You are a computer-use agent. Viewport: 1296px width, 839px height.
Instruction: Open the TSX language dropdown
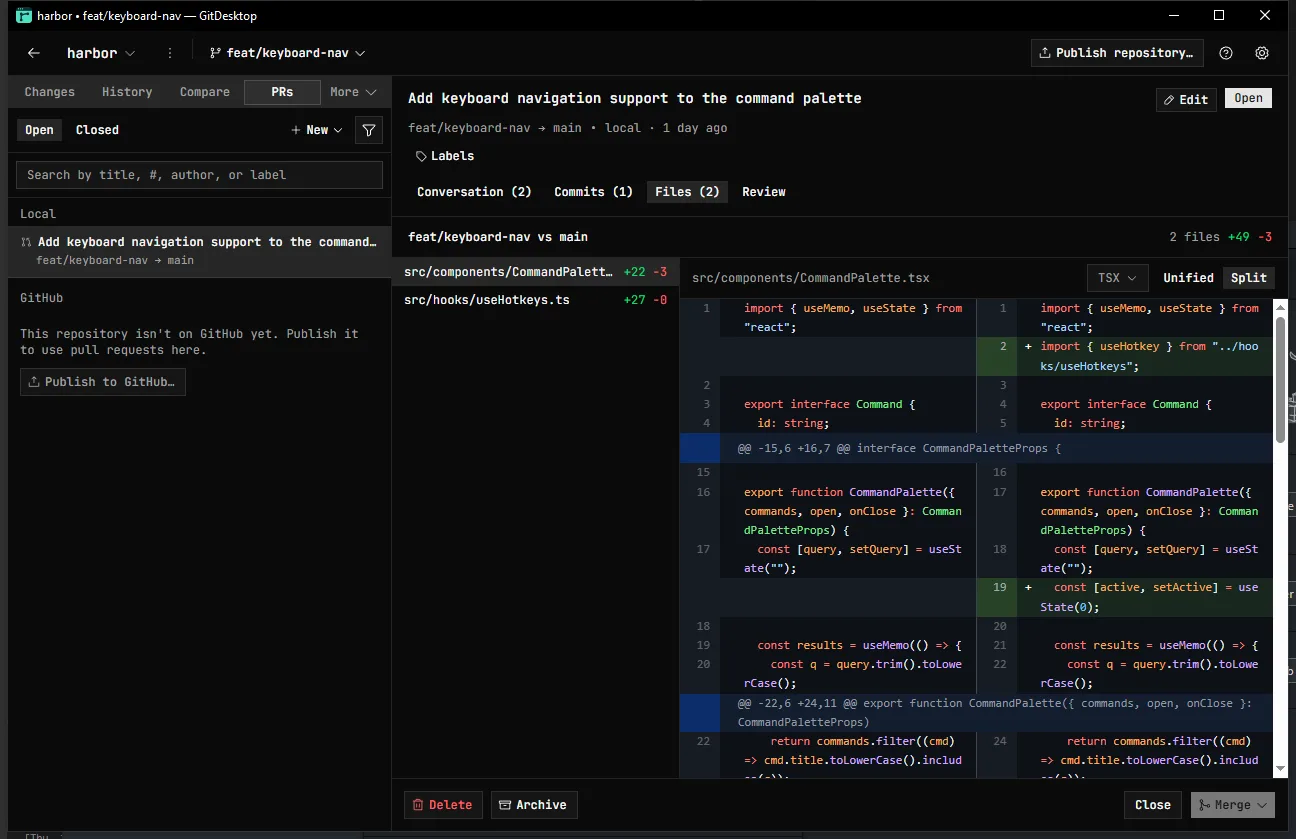1117,278
